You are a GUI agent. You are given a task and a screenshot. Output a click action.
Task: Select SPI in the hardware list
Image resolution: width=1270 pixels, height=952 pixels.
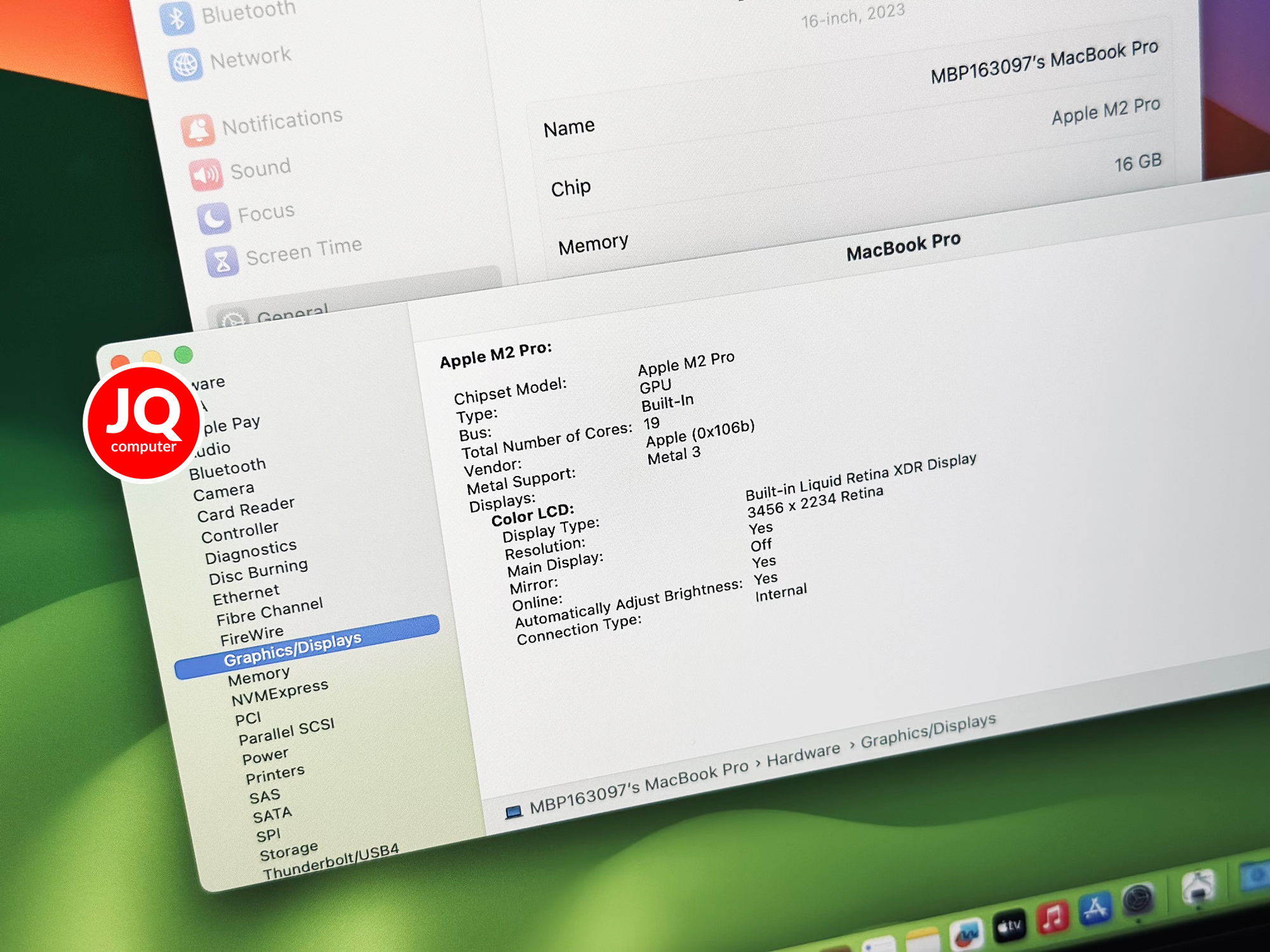point(268,836)
